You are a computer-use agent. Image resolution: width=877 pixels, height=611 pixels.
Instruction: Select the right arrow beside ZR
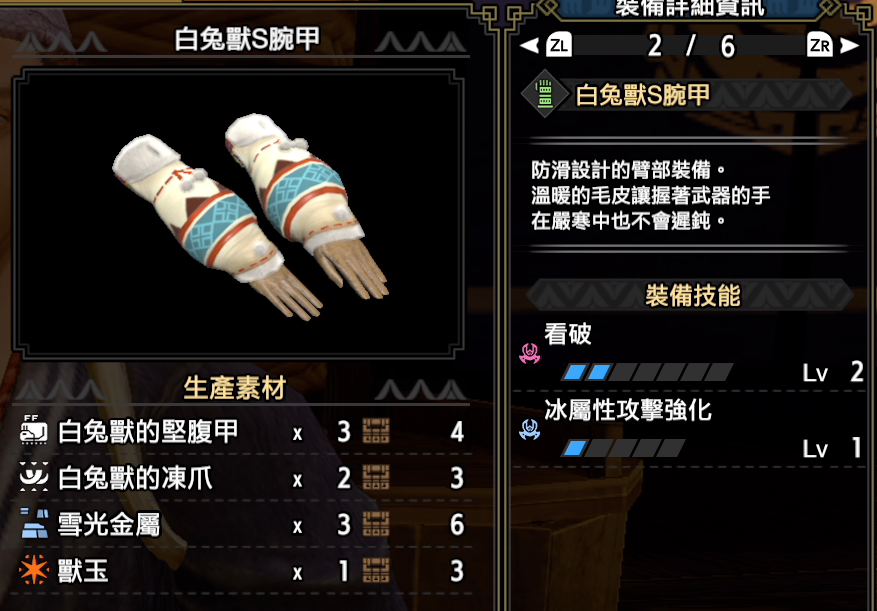[x=850, y=45]
